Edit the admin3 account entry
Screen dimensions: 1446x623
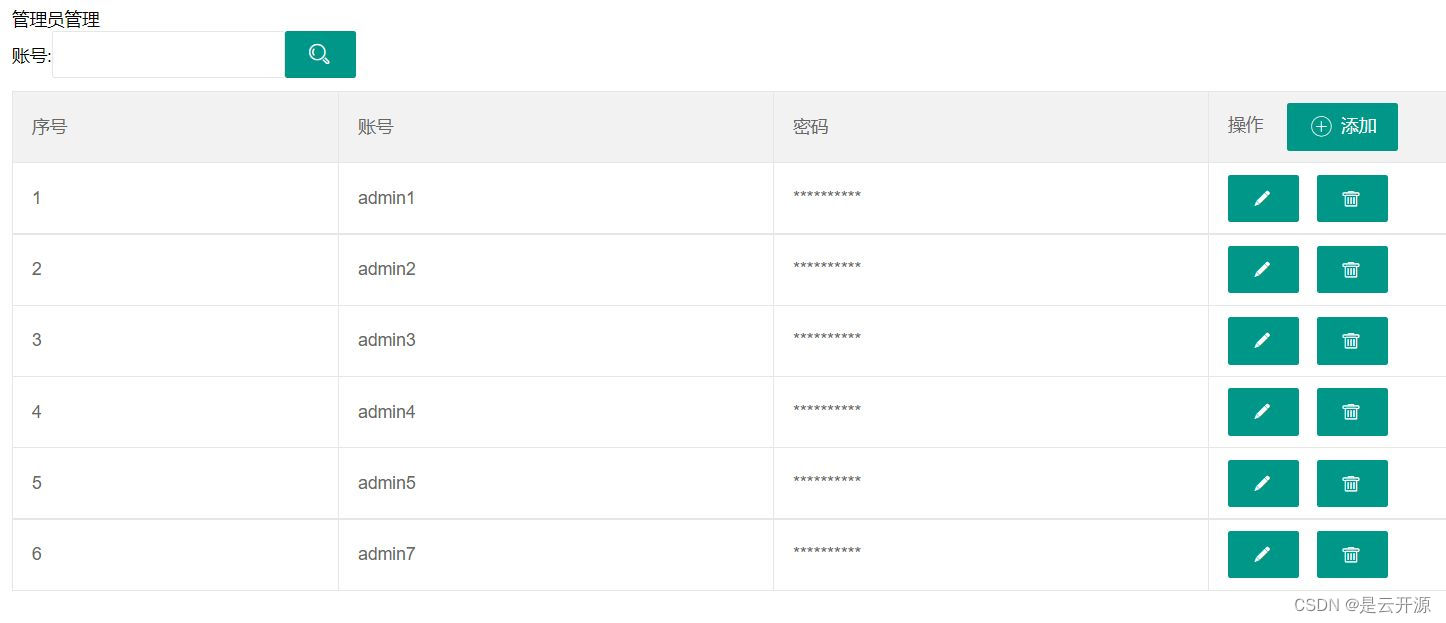tap(1263, 340)
